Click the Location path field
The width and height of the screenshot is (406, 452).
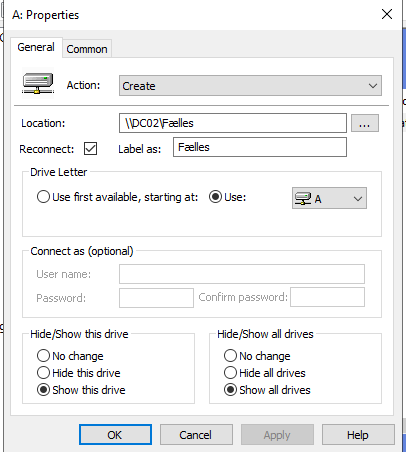[x=233, y=123]
